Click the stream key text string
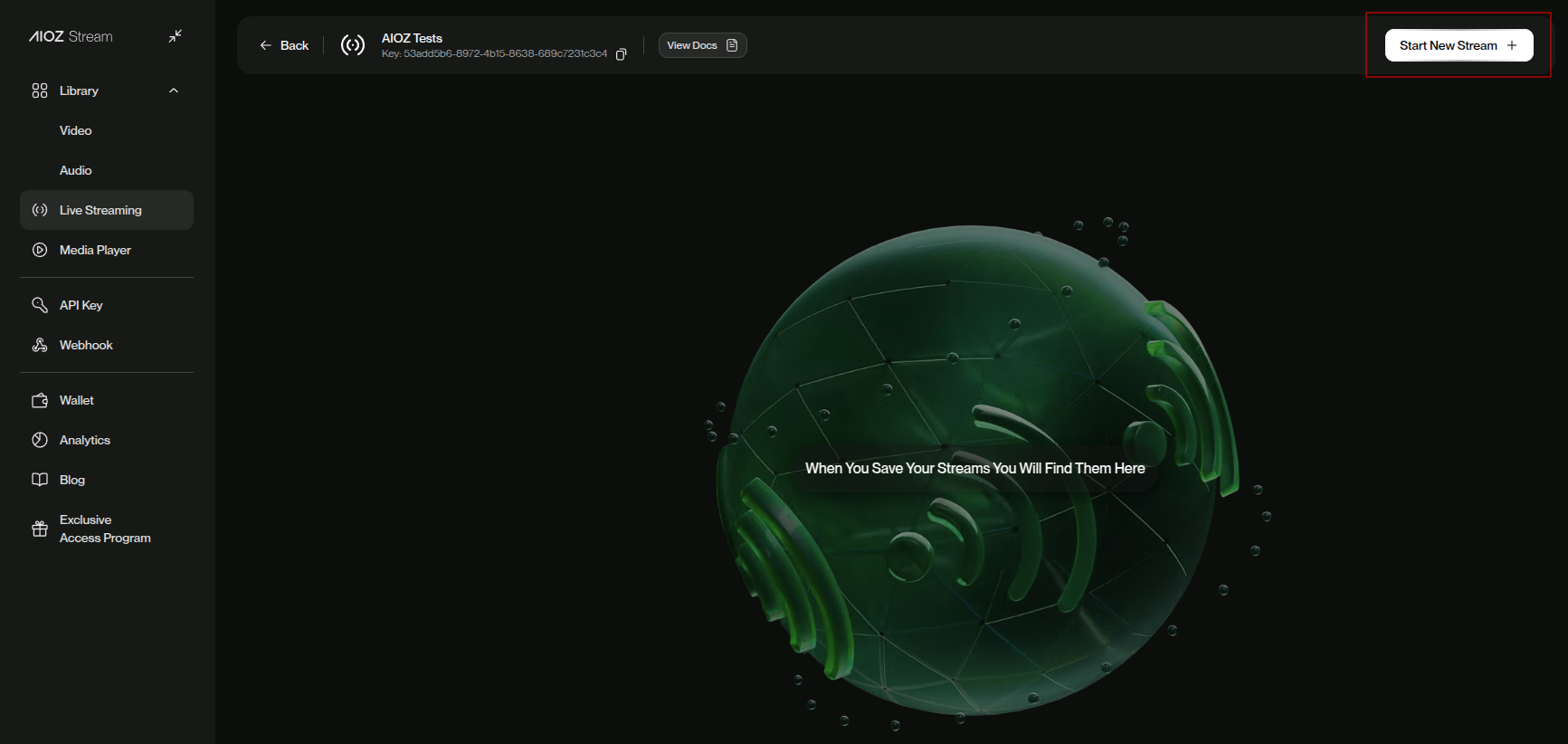Screen dimensions: 1568x744 [494, 54]
